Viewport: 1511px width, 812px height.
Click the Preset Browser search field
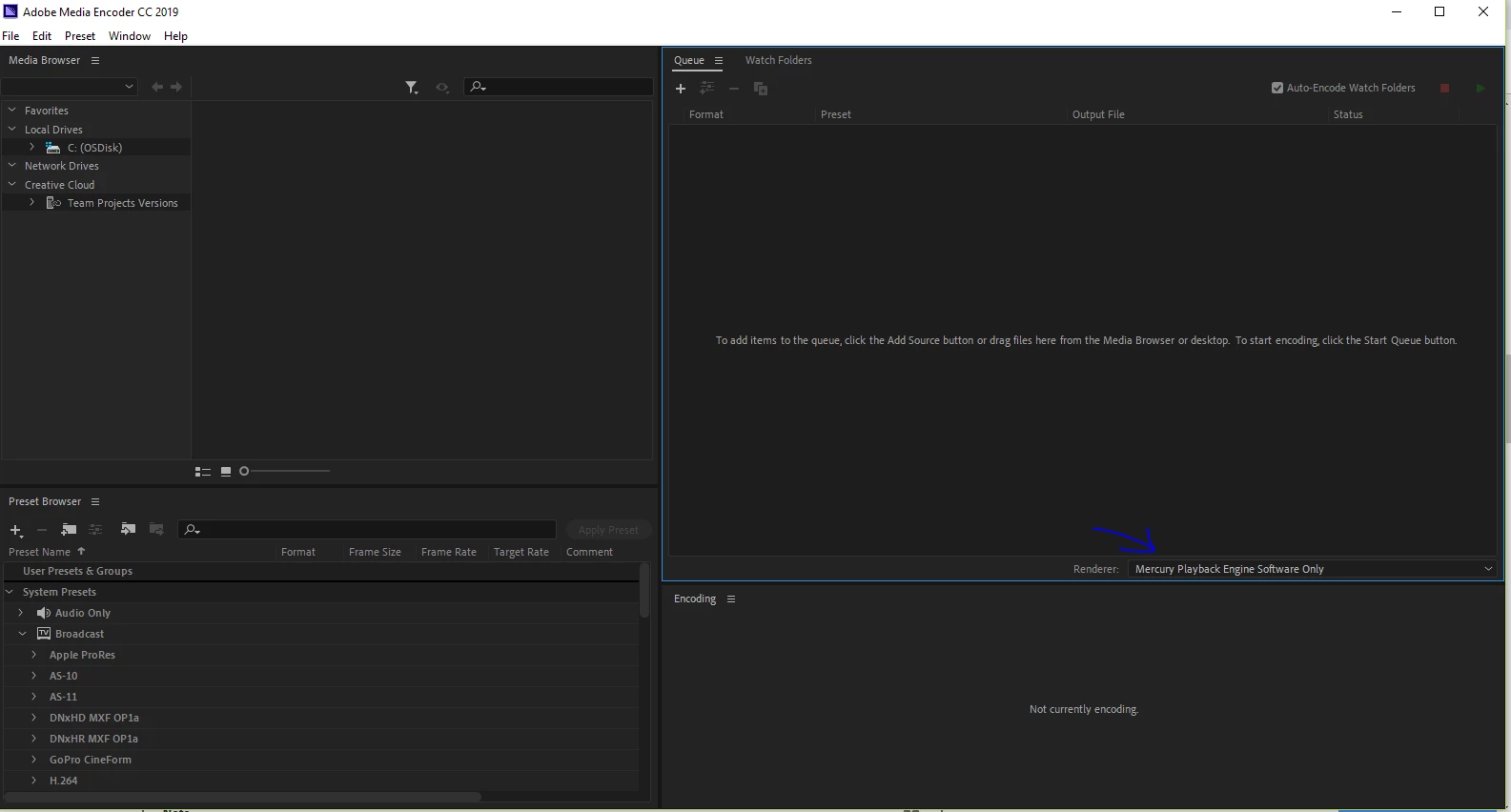click(367, 529)
